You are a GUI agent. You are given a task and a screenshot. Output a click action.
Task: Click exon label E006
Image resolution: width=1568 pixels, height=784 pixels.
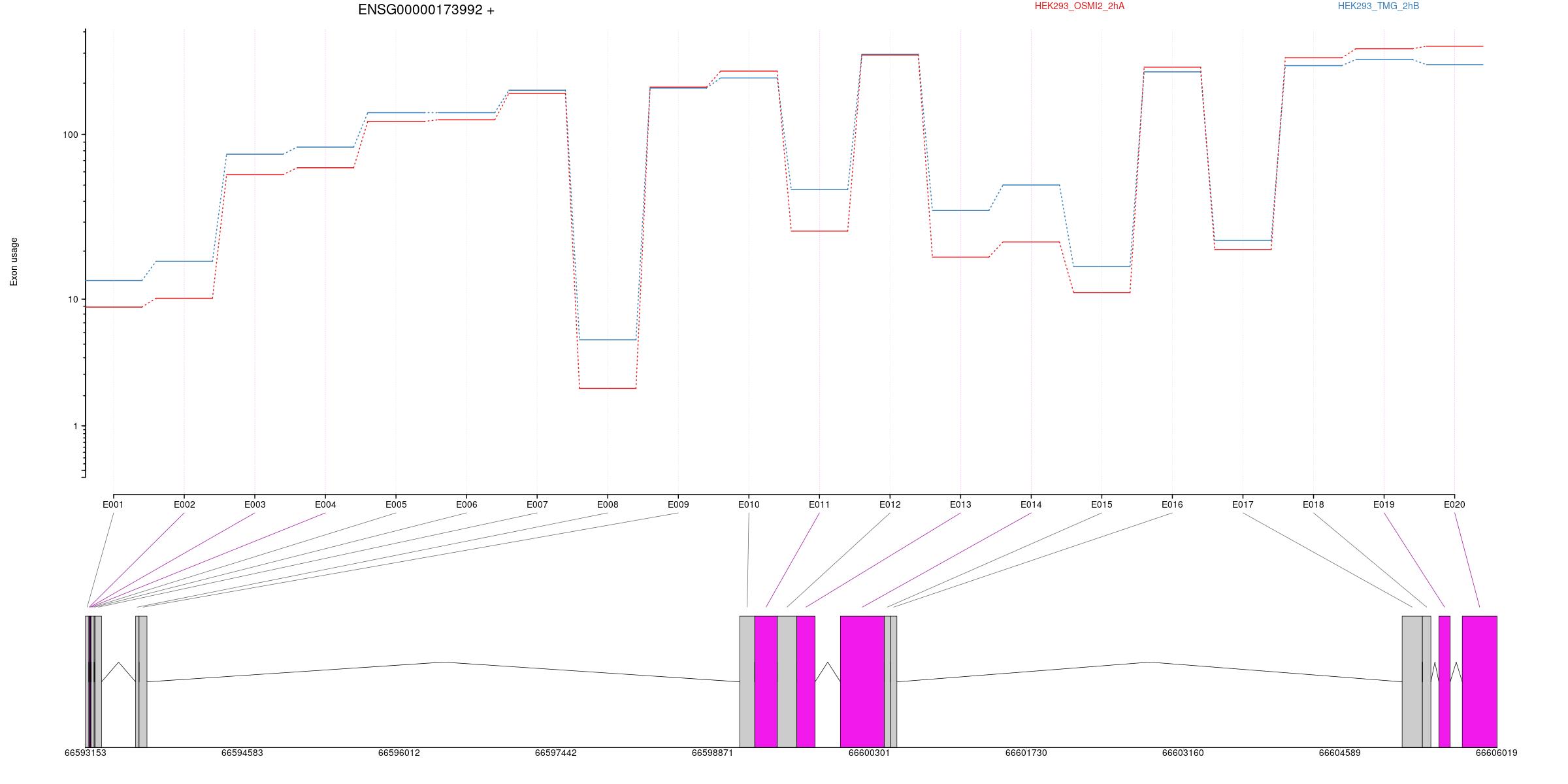point(466,504)
